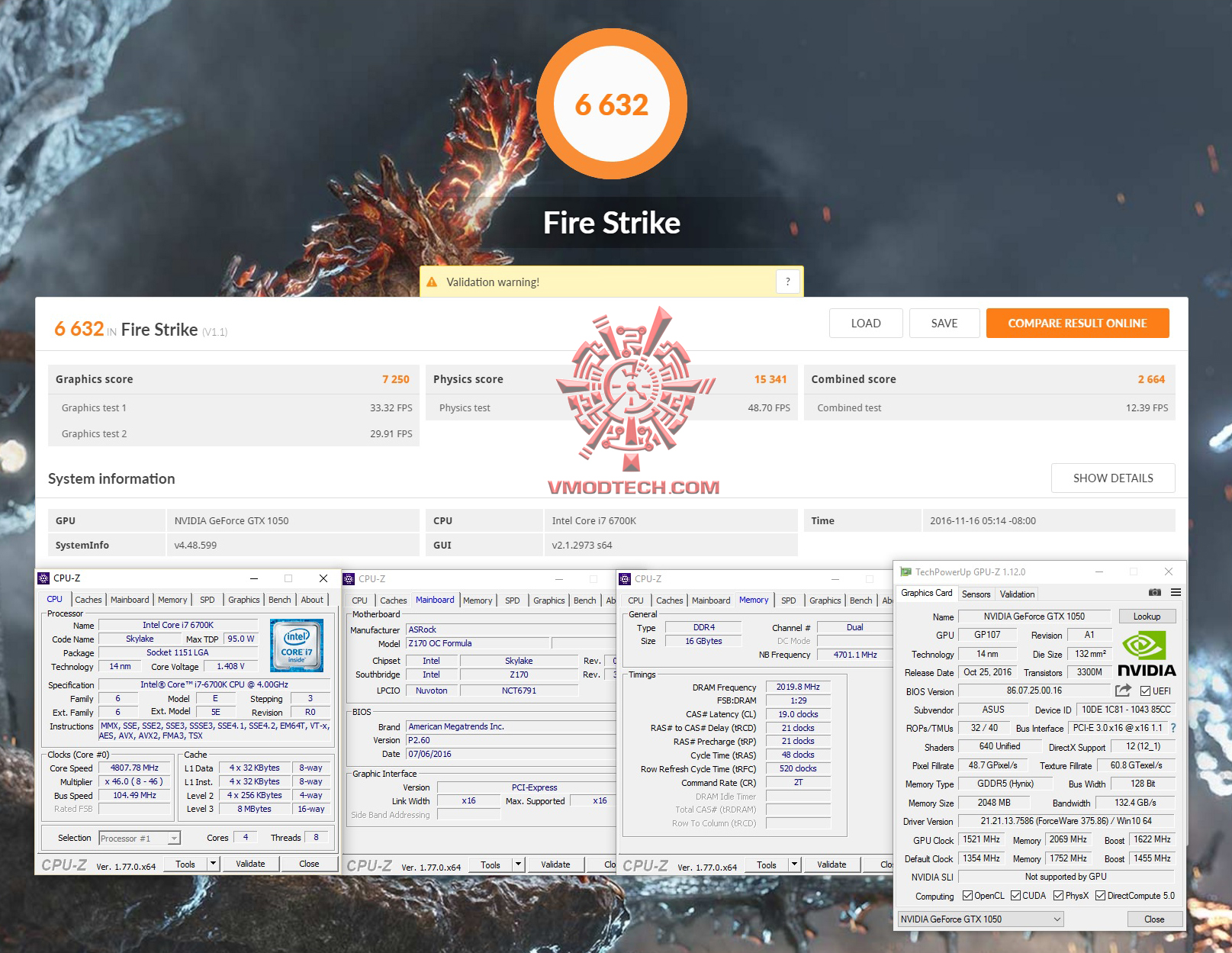Open the Processor #1 selection dropdown
1232x953 pixels.
[175, 838]
